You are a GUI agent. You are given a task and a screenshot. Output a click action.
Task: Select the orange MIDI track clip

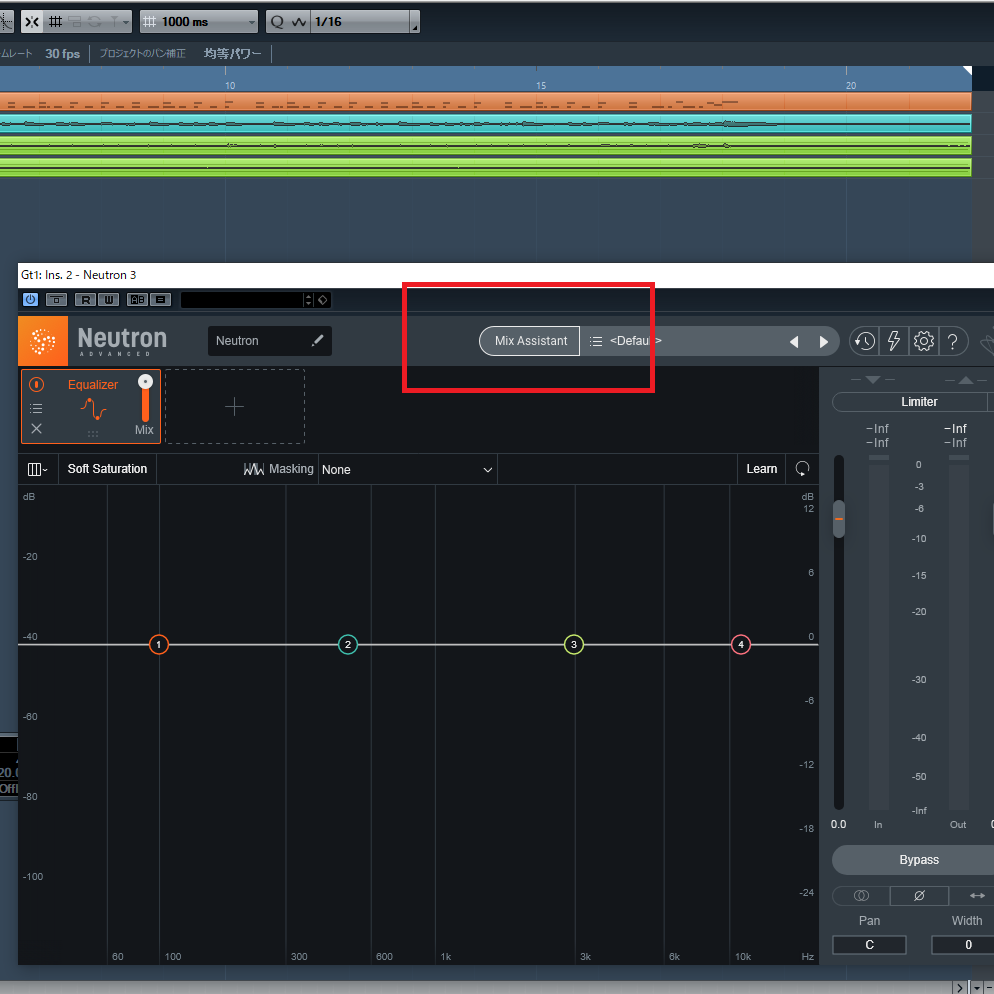click(x=485, y=102)
